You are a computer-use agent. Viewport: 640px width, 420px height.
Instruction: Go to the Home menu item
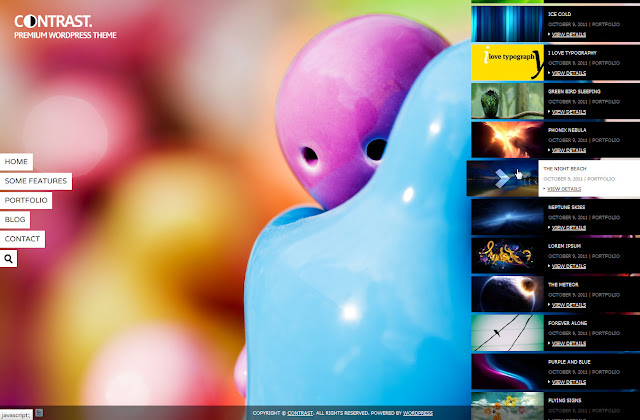click(x=16, y=162)
